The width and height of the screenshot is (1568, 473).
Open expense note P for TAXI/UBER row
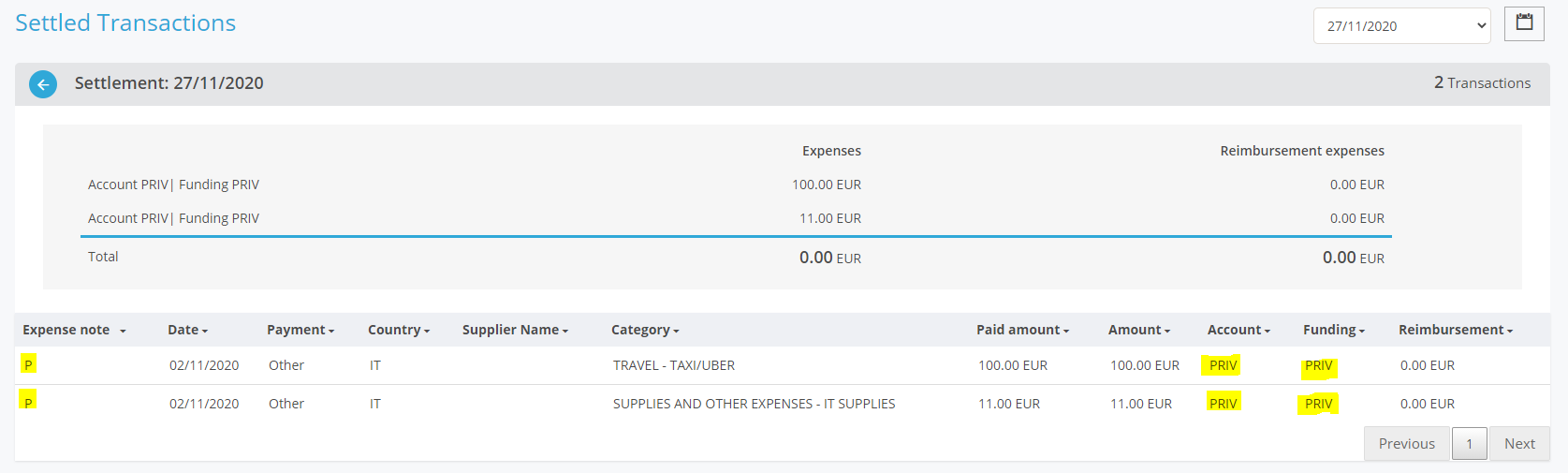[x=28, y=365]
